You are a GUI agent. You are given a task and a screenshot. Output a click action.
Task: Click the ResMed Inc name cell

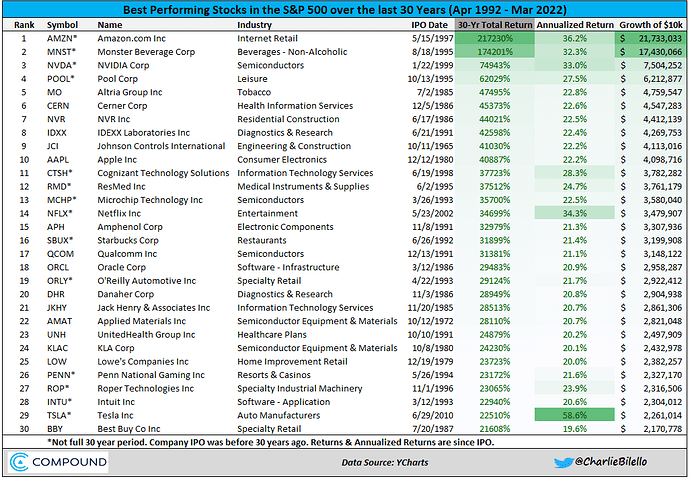point(121,186)
